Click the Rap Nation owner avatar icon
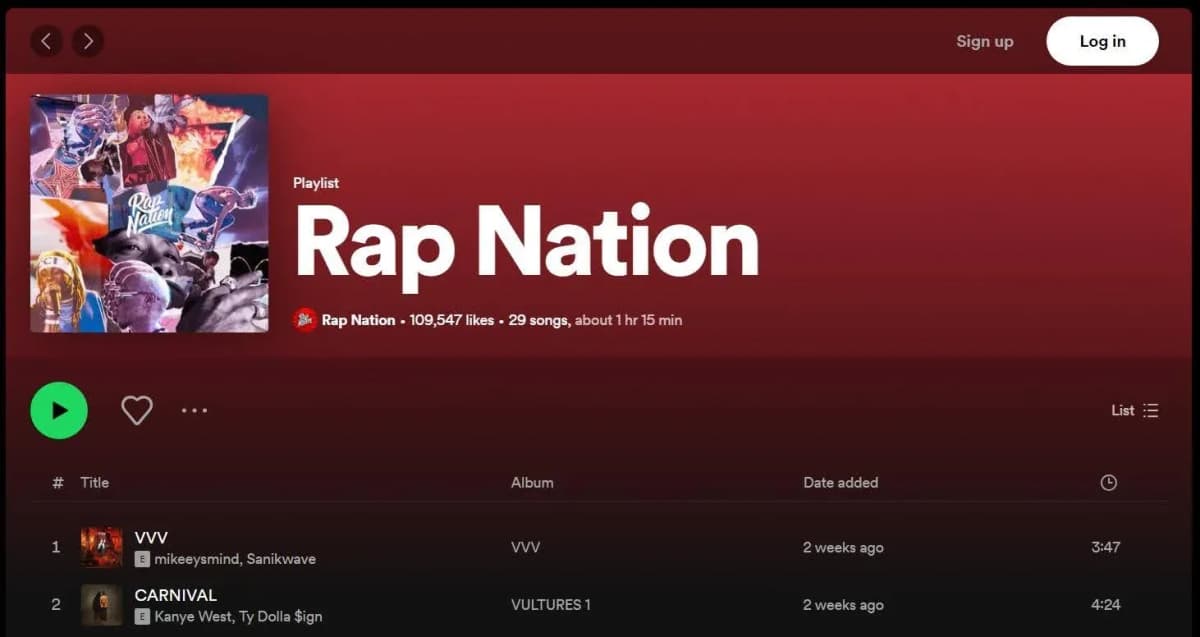 point(305,320)
